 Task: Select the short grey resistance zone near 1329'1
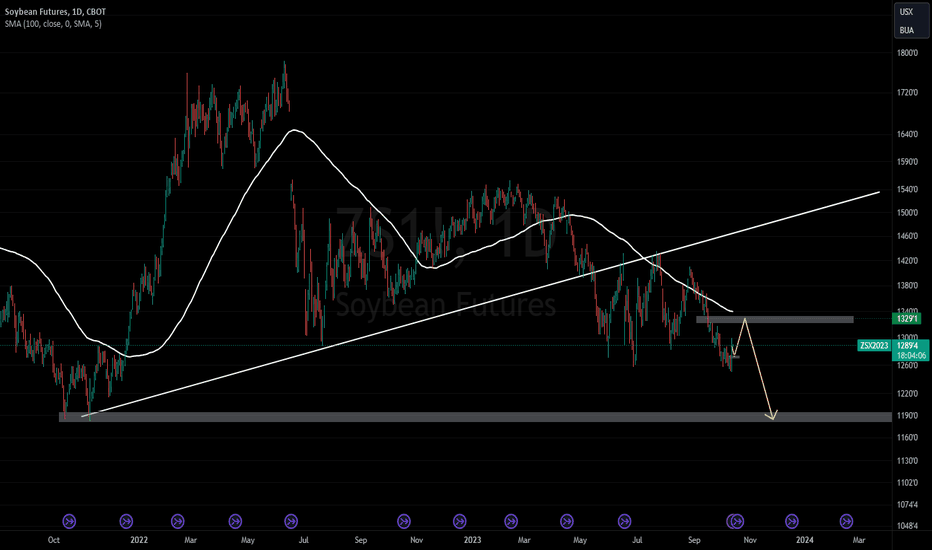point(774,320)
